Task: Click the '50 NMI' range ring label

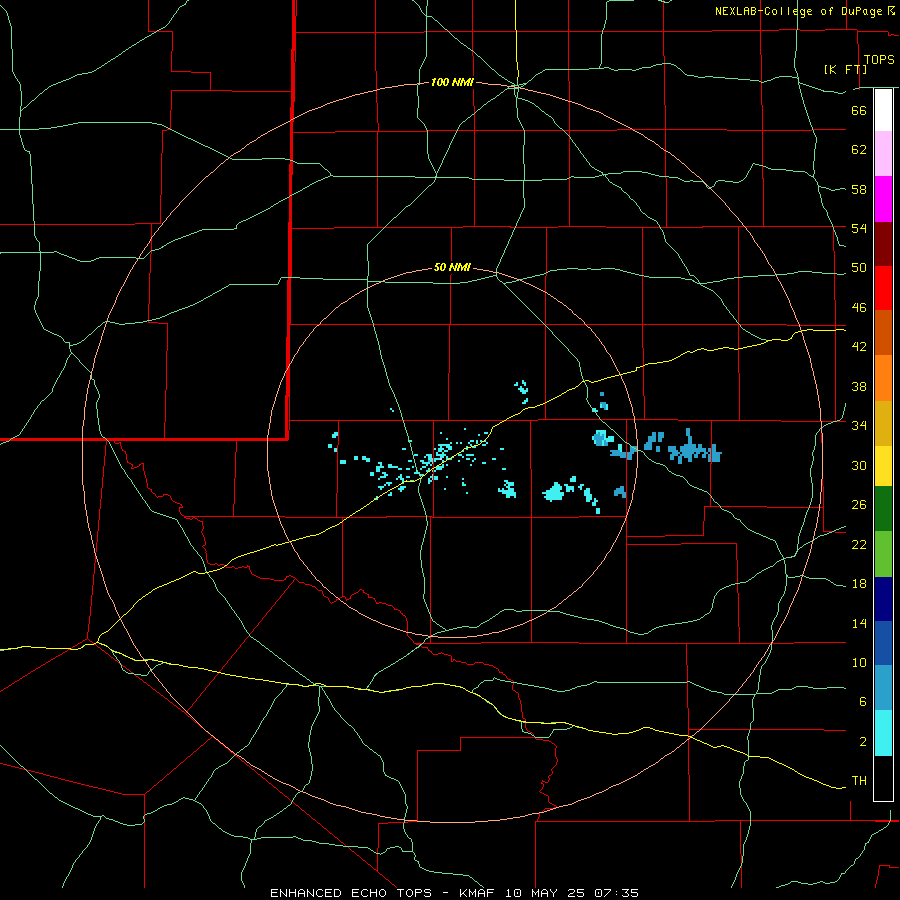Action: pyautogui.click(x=452, y=267)
